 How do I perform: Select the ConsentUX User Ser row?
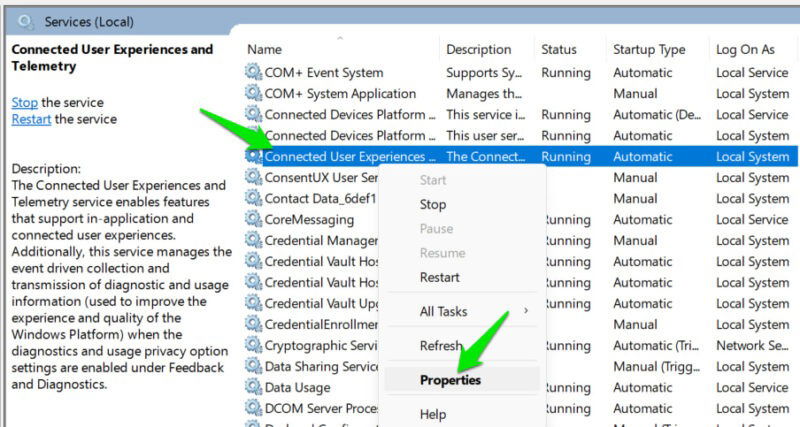321,178
